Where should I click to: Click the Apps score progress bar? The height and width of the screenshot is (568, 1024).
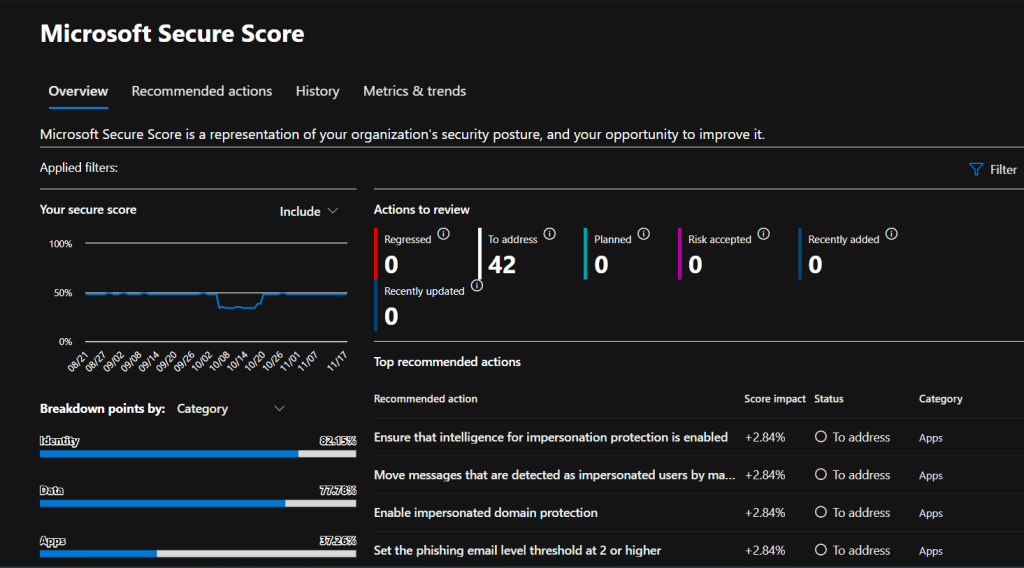[197, 553]
